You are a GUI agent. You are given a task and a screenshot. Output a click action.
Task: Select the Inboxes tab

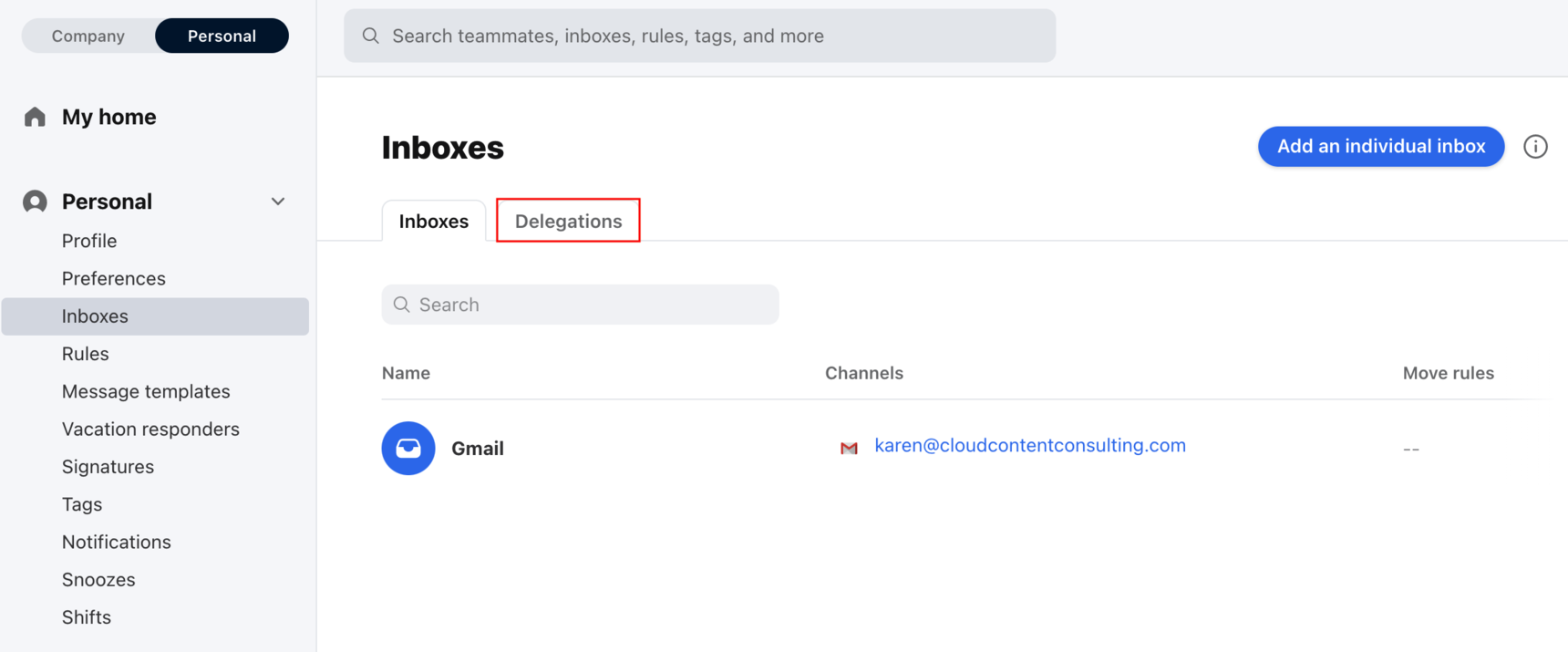point(434,221)
